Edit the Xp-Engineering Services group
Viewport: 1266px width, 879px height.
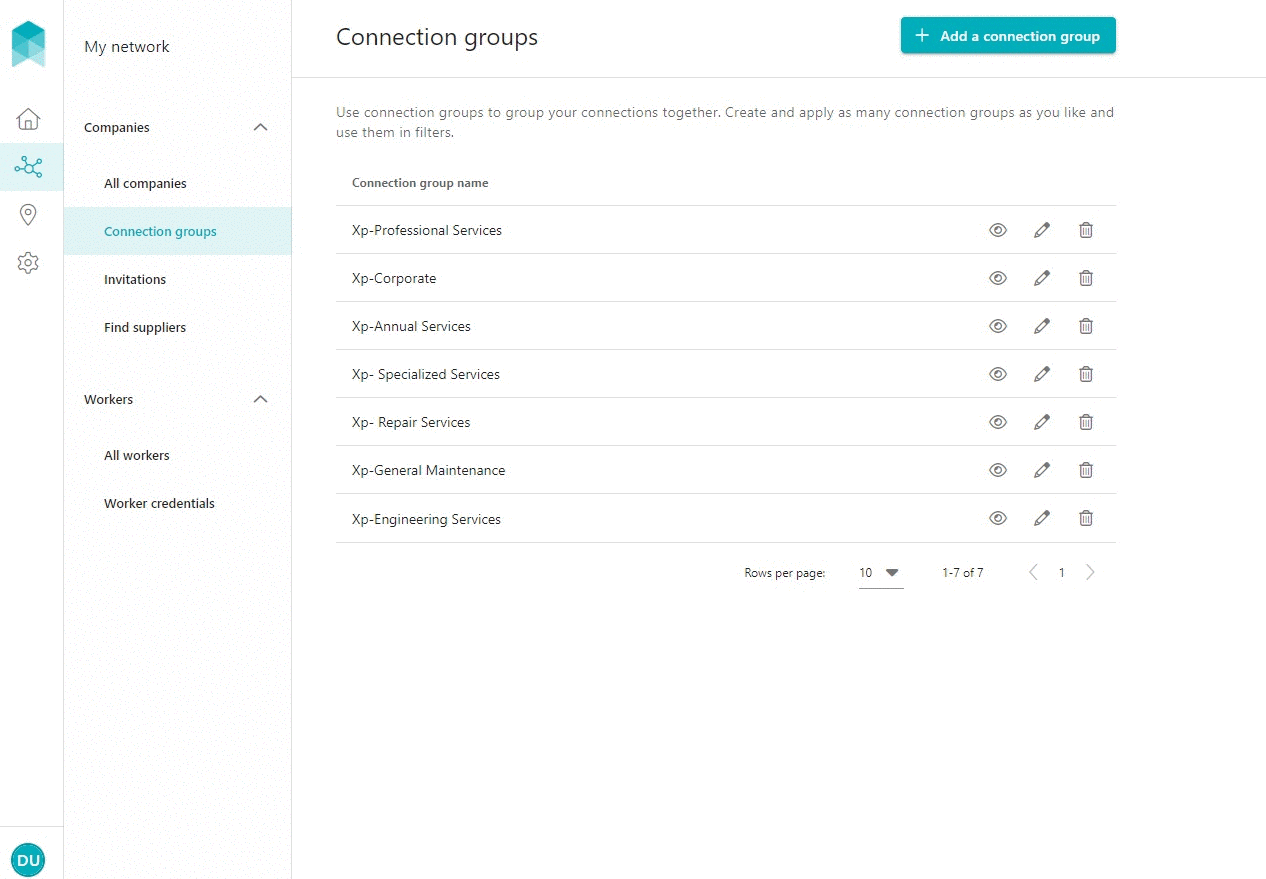tap(1042, 518)
